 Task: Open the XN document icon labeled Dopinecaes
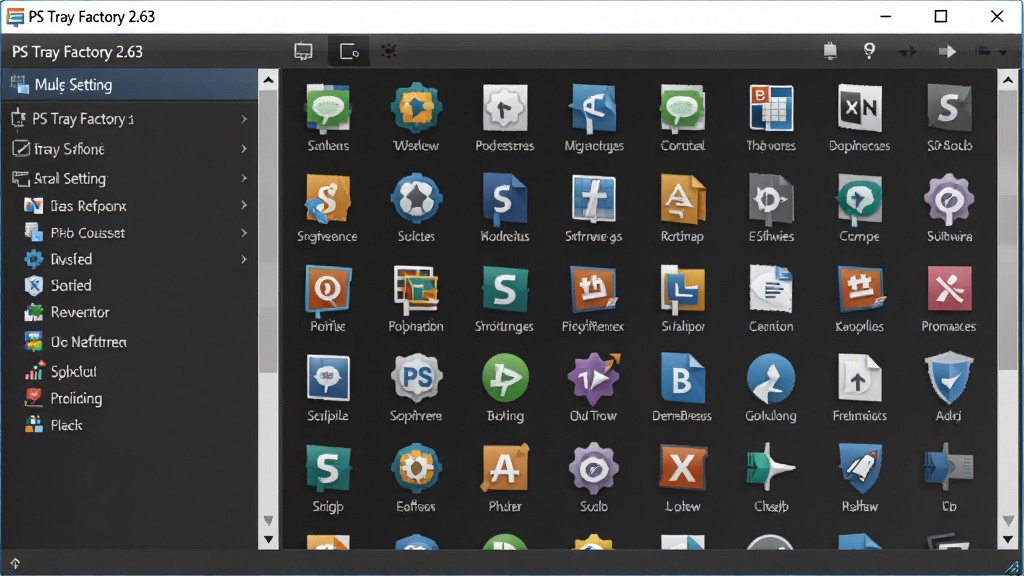tap(859, 108)
